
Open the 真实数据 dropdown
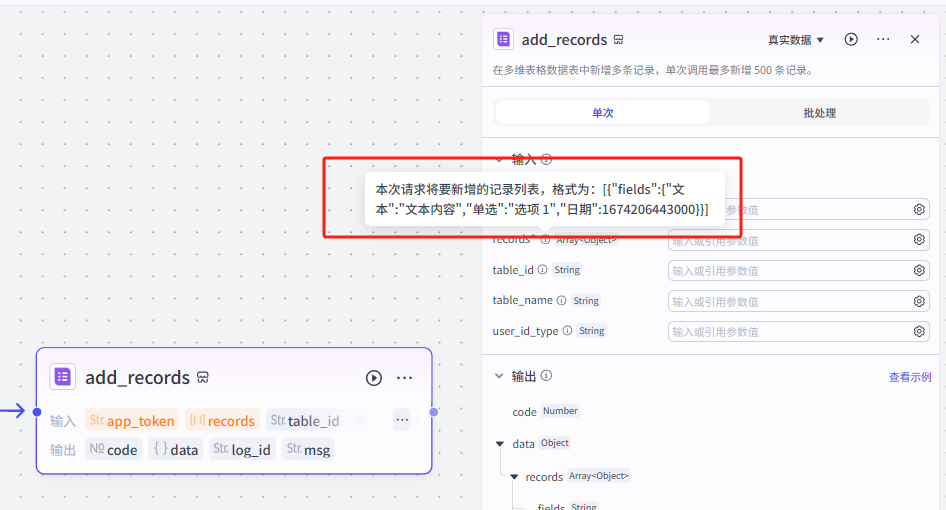click(x=795, y=40)
